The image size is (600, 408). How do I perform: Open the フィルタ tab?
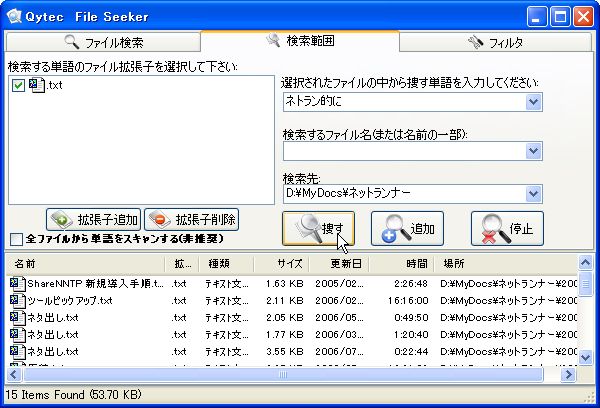495,42
